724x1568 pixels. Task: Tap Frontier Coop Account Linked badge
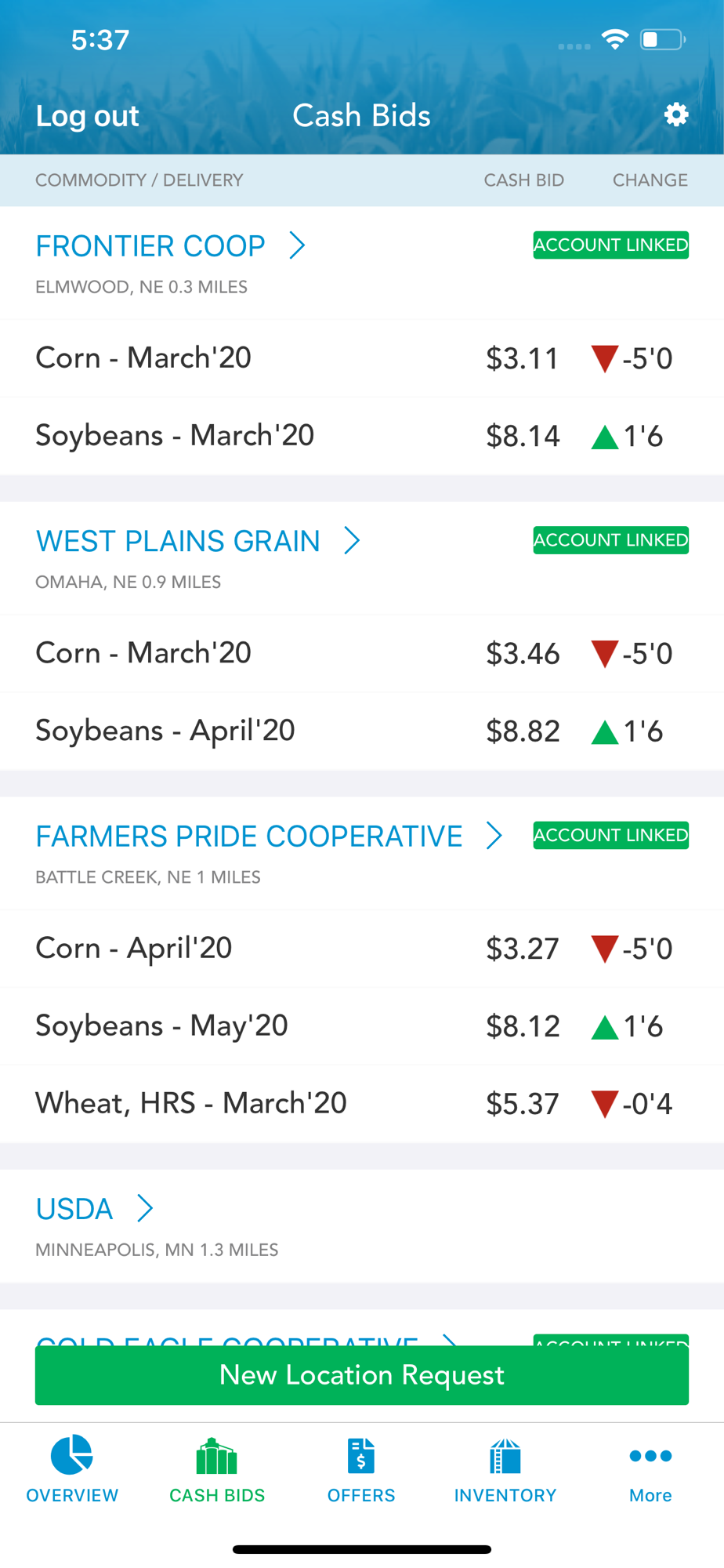[611, 245]
